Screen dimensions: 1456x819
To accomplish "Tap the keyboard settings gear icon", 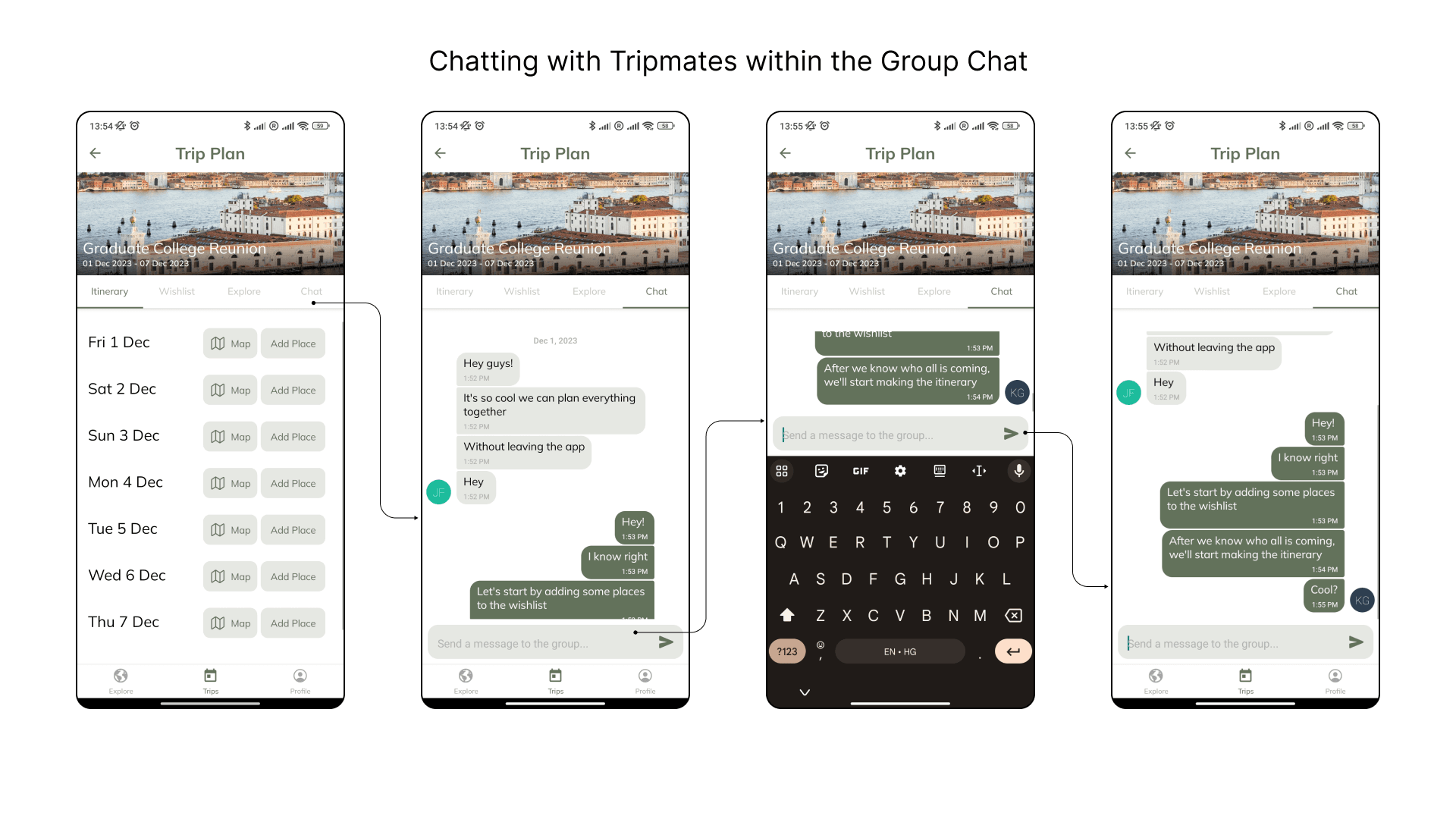I will pyautogui.click(x=898, y=472).
